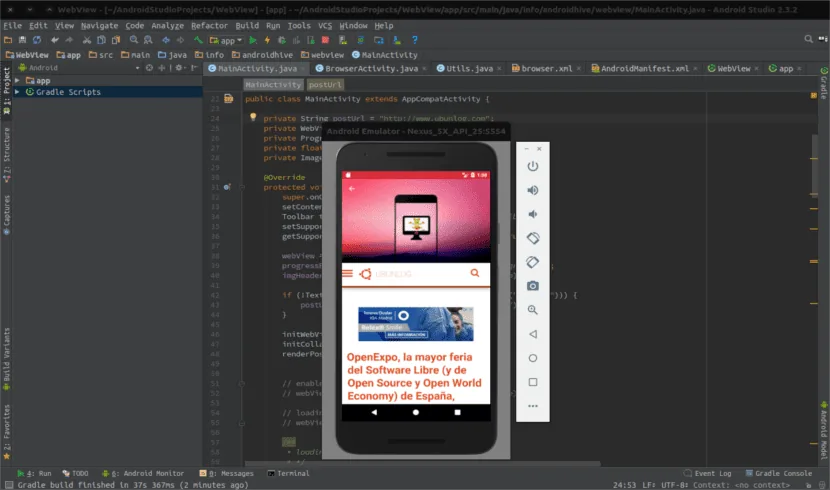This screenshot has width=830, height=490.
Task: Switch to the browser.xml tab
Action: click(547, 68)
